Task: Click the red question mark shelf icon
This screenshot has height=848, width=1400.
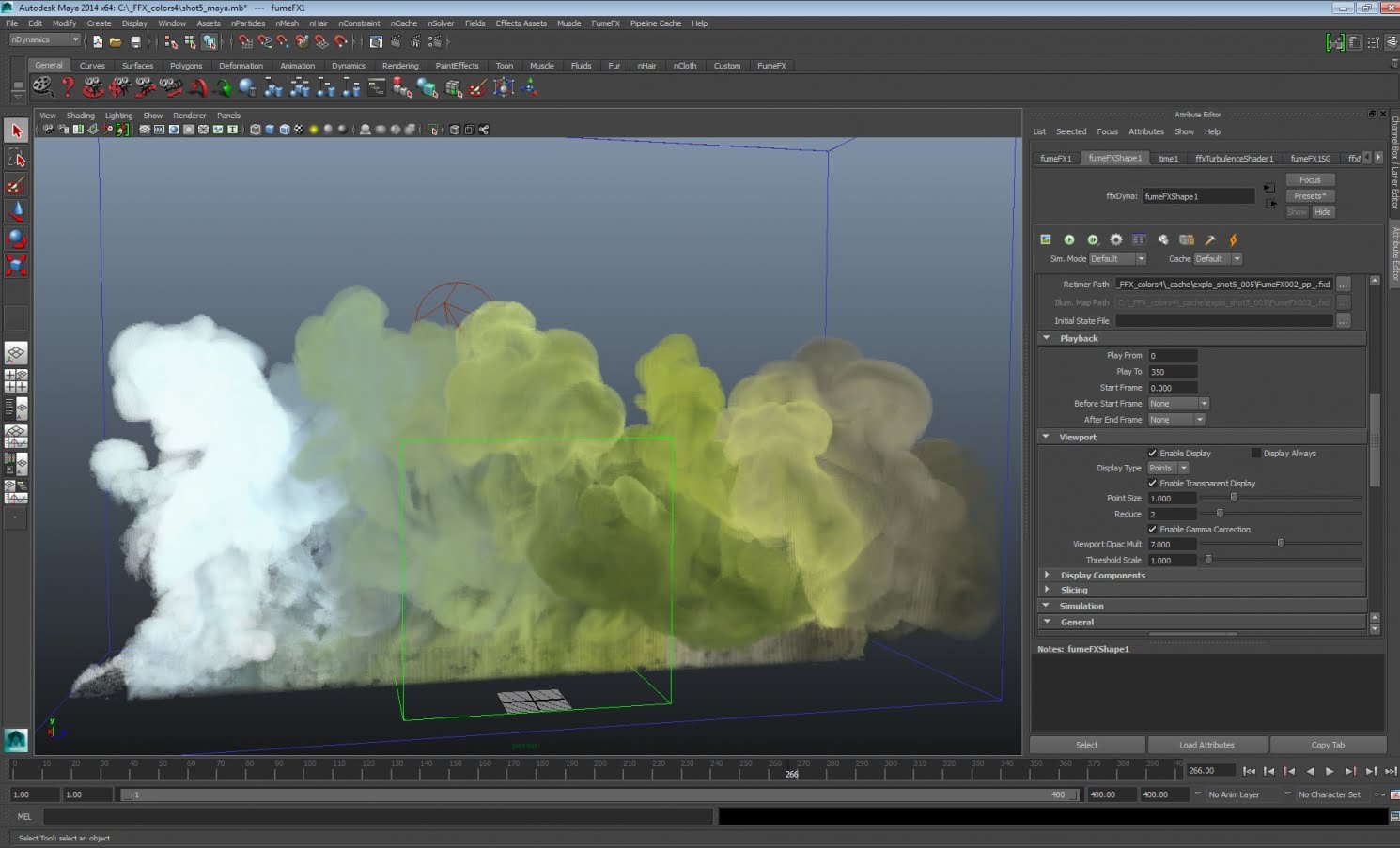Action: point(68,87)
